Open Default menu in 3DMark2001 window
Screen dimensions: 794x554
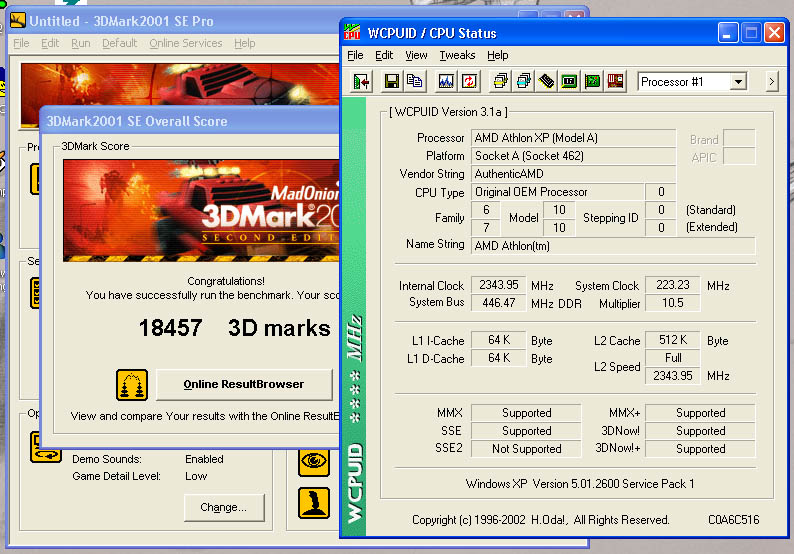[120, 43]
